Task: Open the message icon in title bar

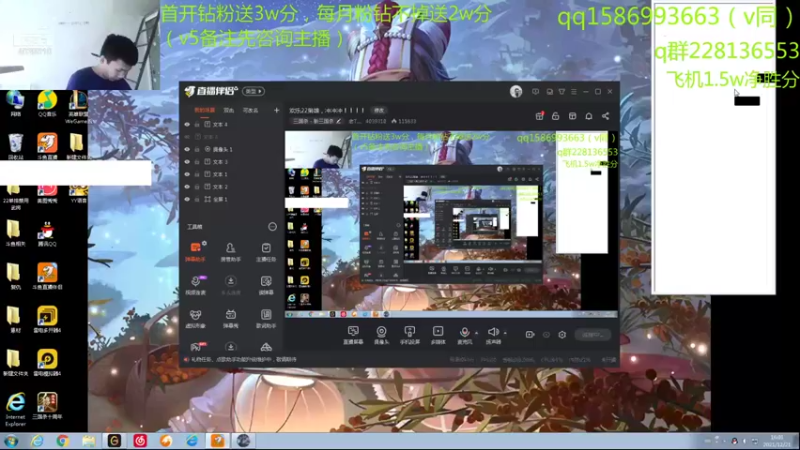Action: [535, 92]
